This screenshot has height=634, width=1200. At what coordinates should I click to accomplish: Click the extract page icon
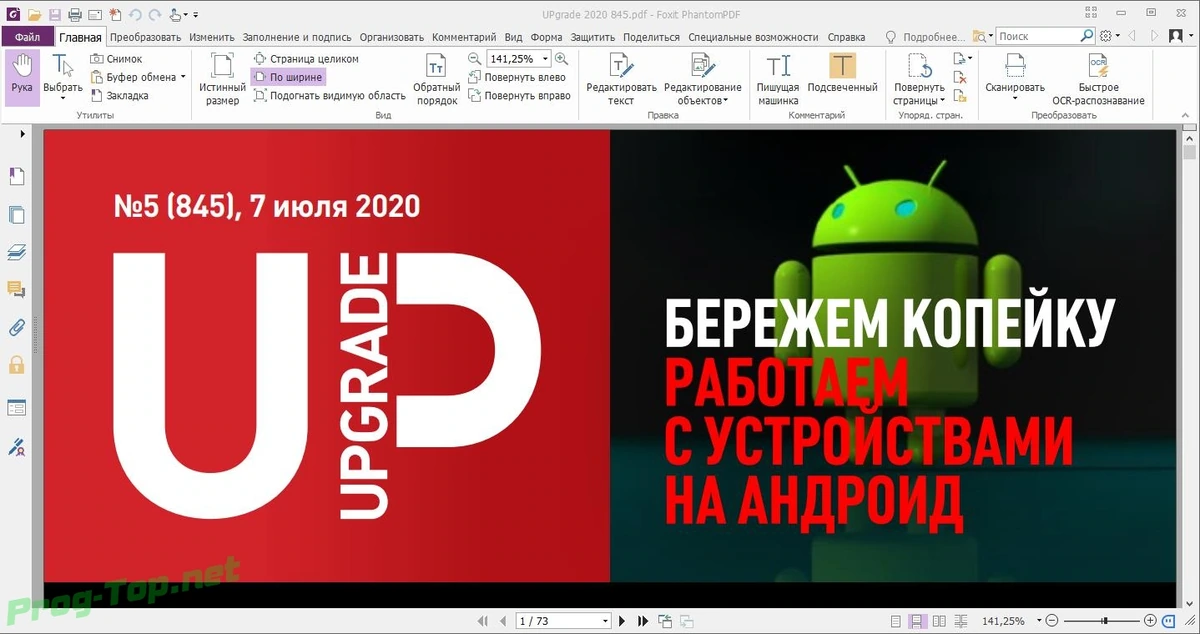click(960, 96)
